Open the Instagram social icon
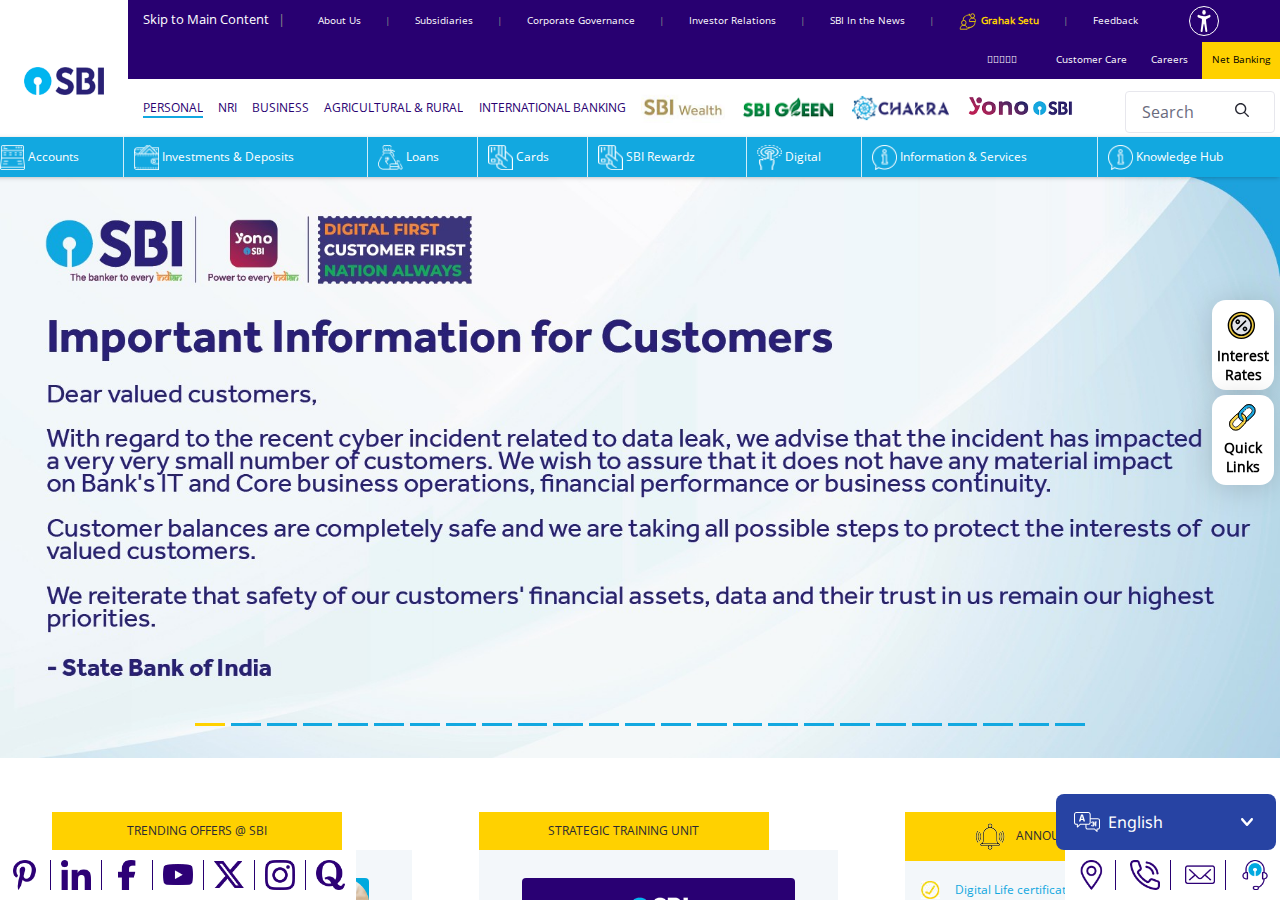 tap(280, 875)
